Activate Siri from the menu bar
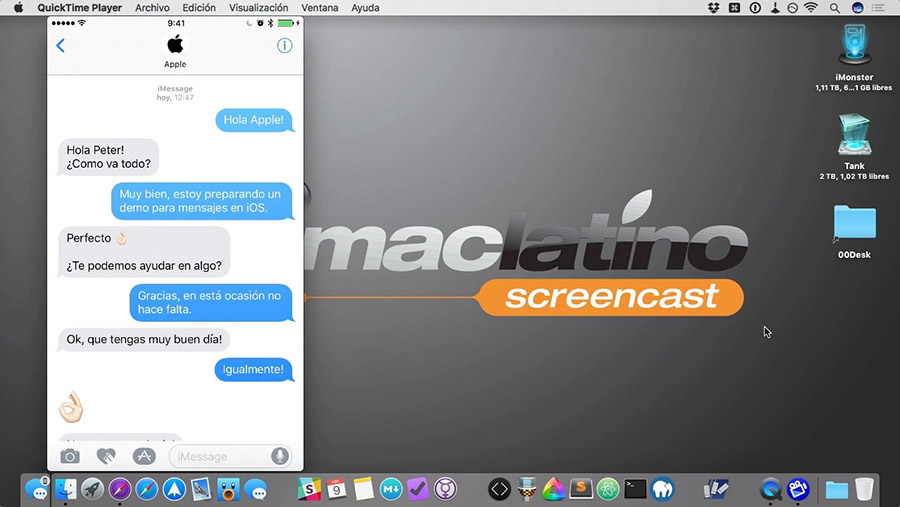 point(858,7)
